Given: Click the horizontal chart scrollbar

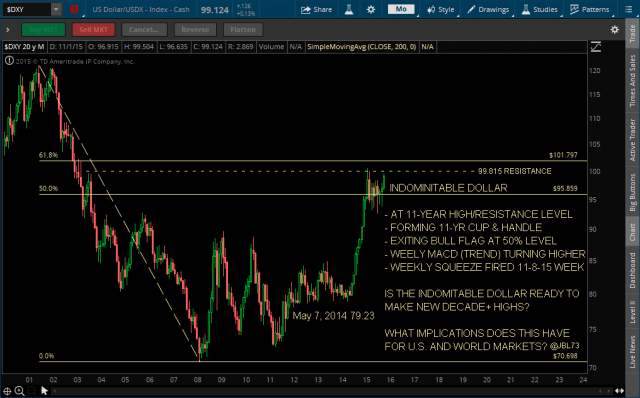Looking at the screenshot, I should tap(331, 391).
